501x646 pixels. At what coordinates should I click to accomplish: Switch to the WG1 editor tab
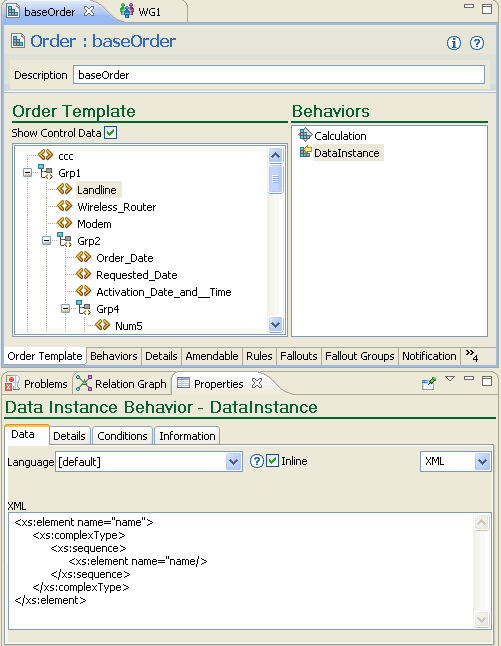[x=149, y=12]
